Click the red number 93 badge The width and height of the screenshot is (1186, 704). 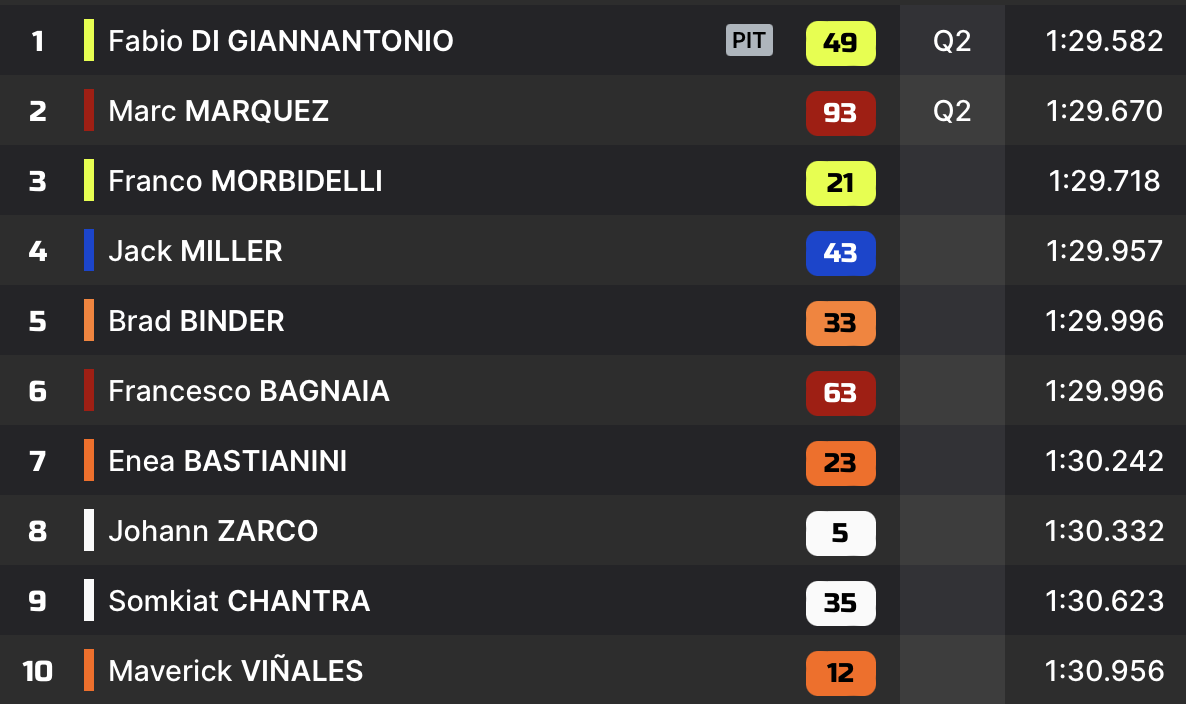tap(840, 113)
